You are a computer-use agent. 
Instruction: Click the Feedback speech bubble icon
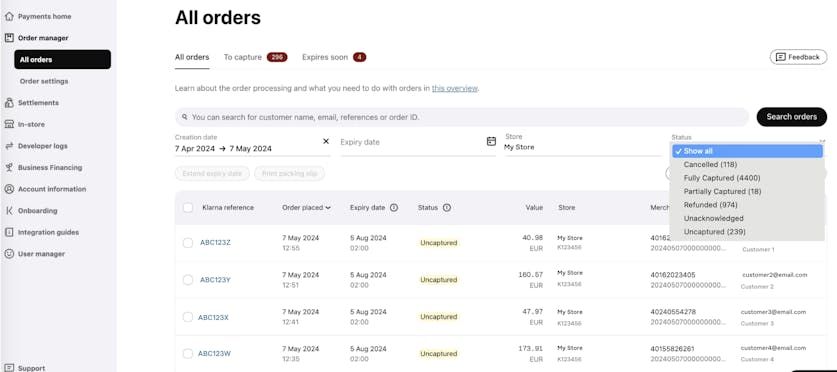tap(780, 57)
